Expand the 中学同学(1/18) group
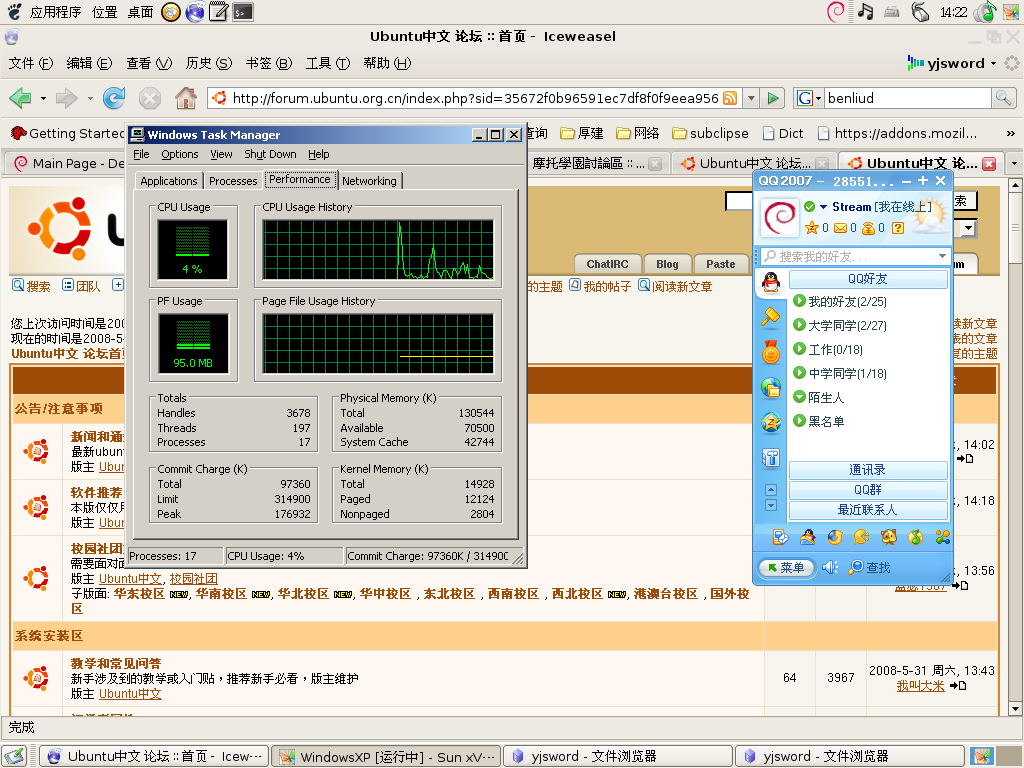The image size is (1024, 768). point(799,373)
